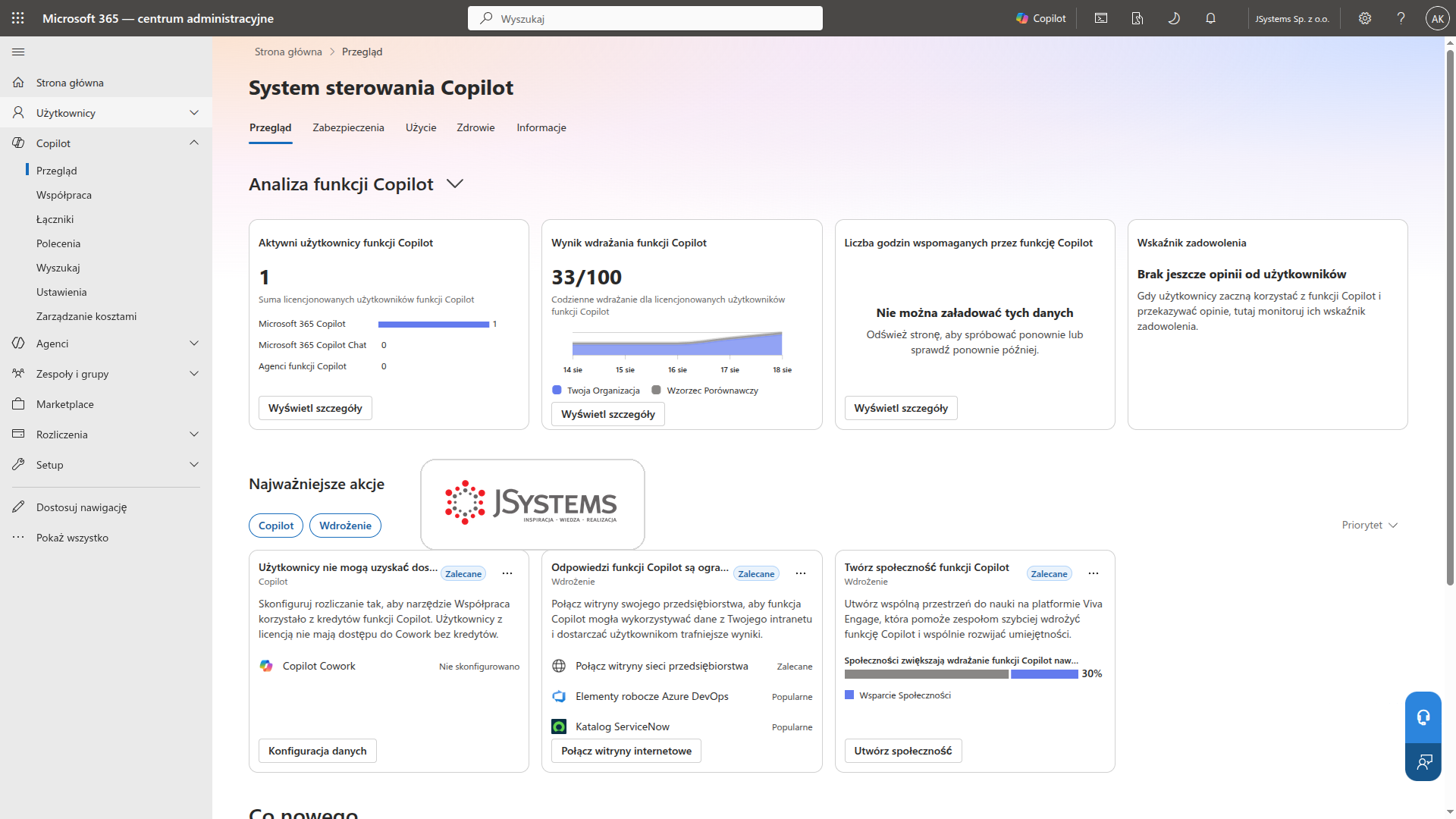Open Łączniki in the sidebar

point(55,219)
